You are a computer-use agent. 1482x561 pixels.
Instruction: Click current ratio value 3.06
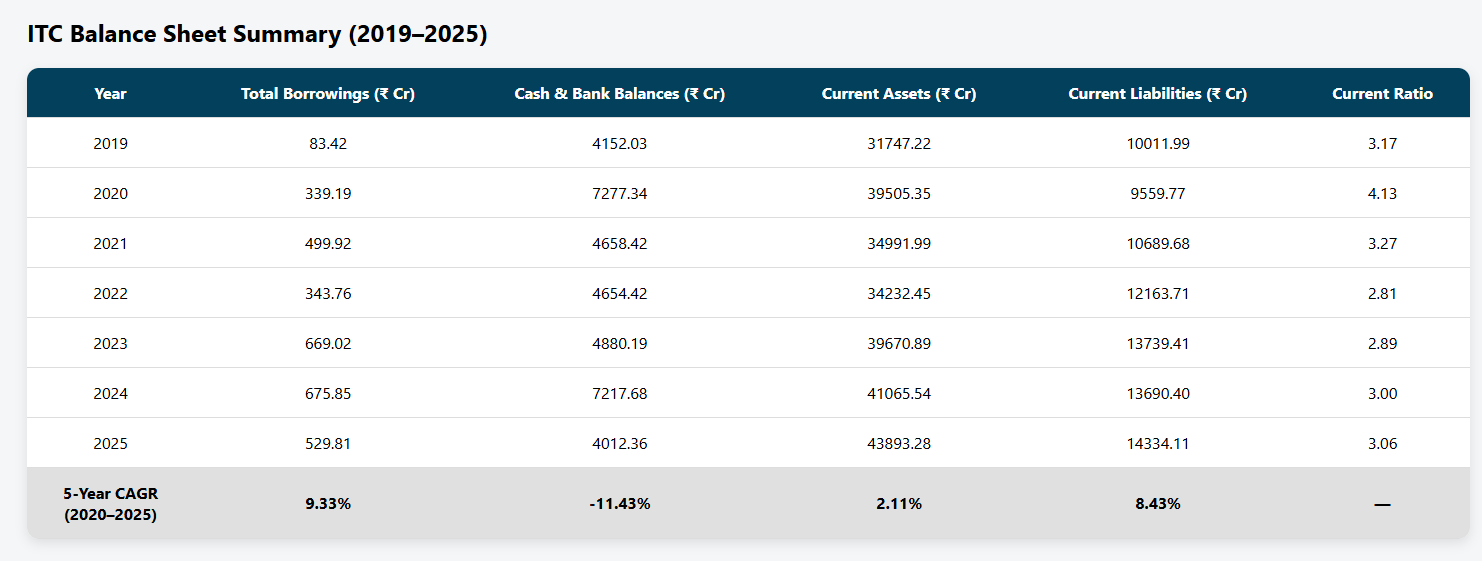coord(1382,443)
